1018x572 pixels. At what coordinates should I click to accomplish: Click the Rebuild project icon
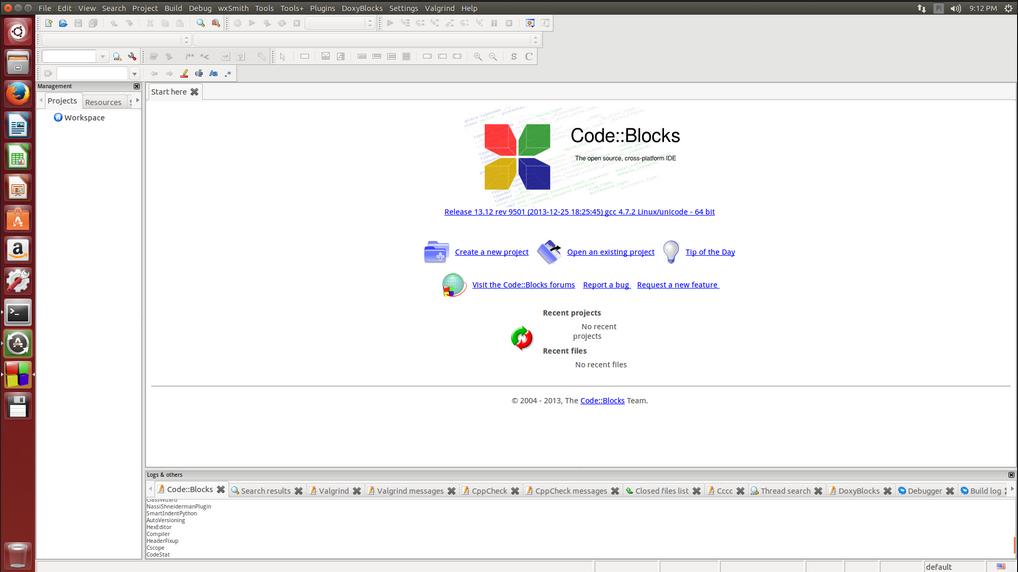(282, 23)
